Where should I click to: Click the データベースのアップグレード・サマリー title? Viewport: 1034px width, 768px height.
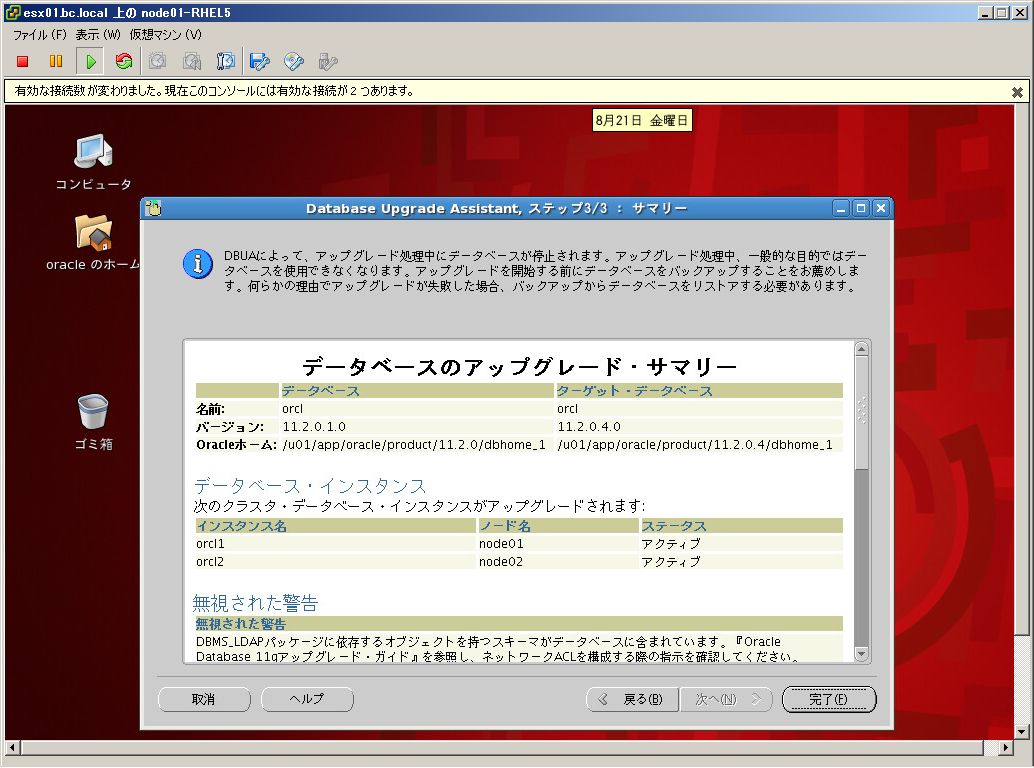tap(520, 367)
